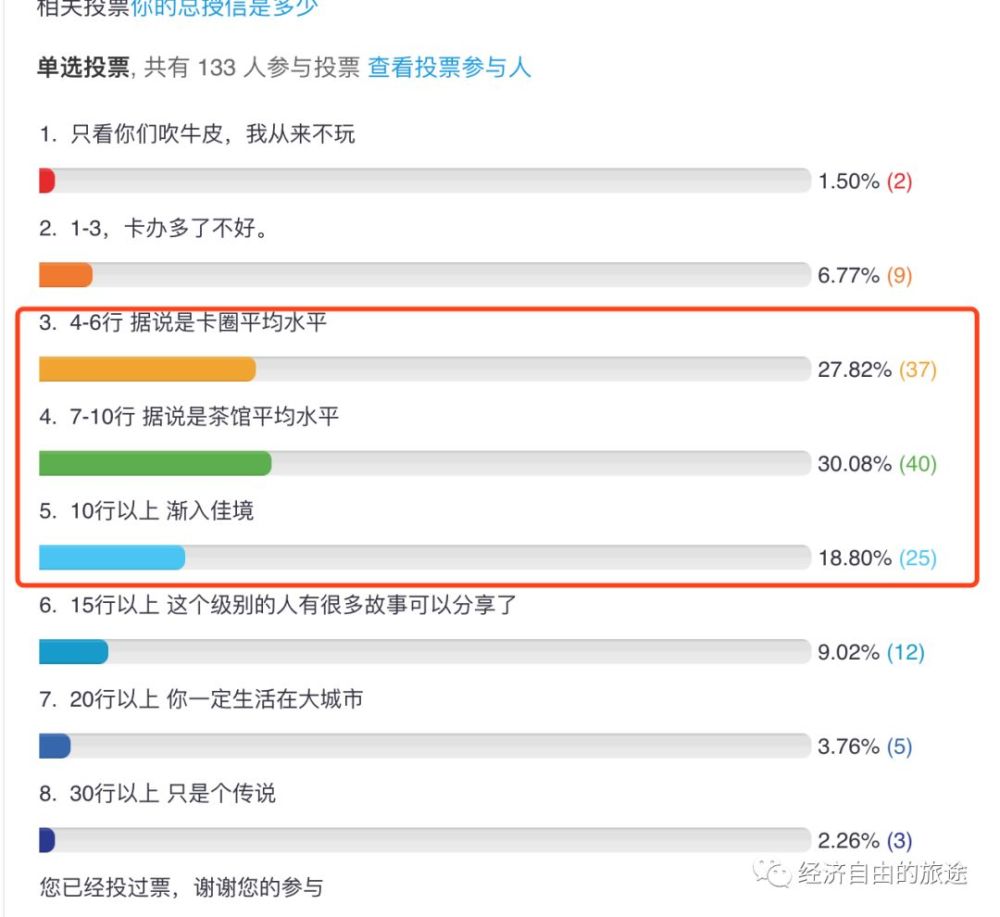Click the 27.82% (37) vote count
Screen dimensions: 1000x917
click(877, 370)
